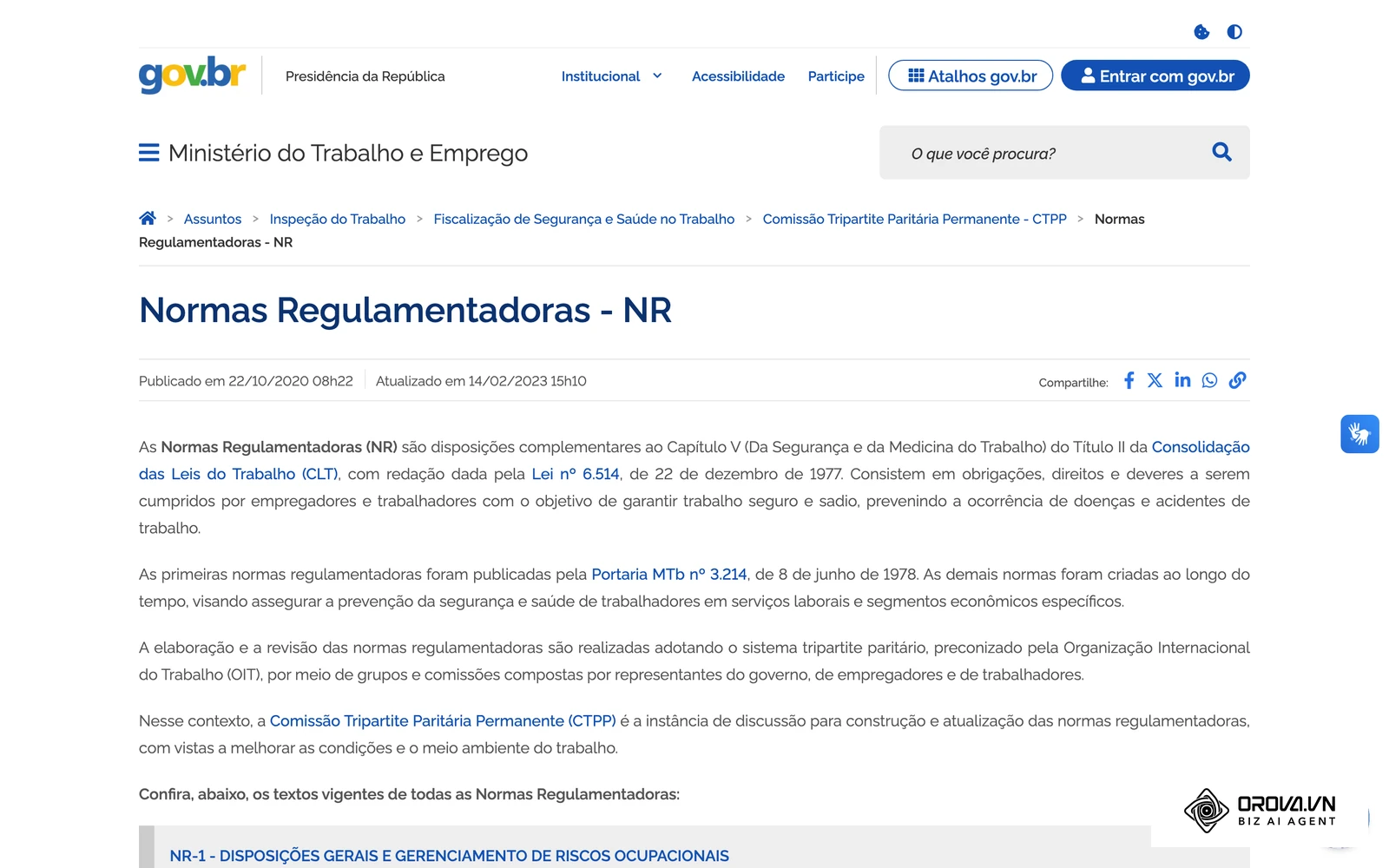The height and width of the screenshot is (868, 1389).
Task: Open the hamburger main menu
Action: pyautogui.click(x=149, y=153)
